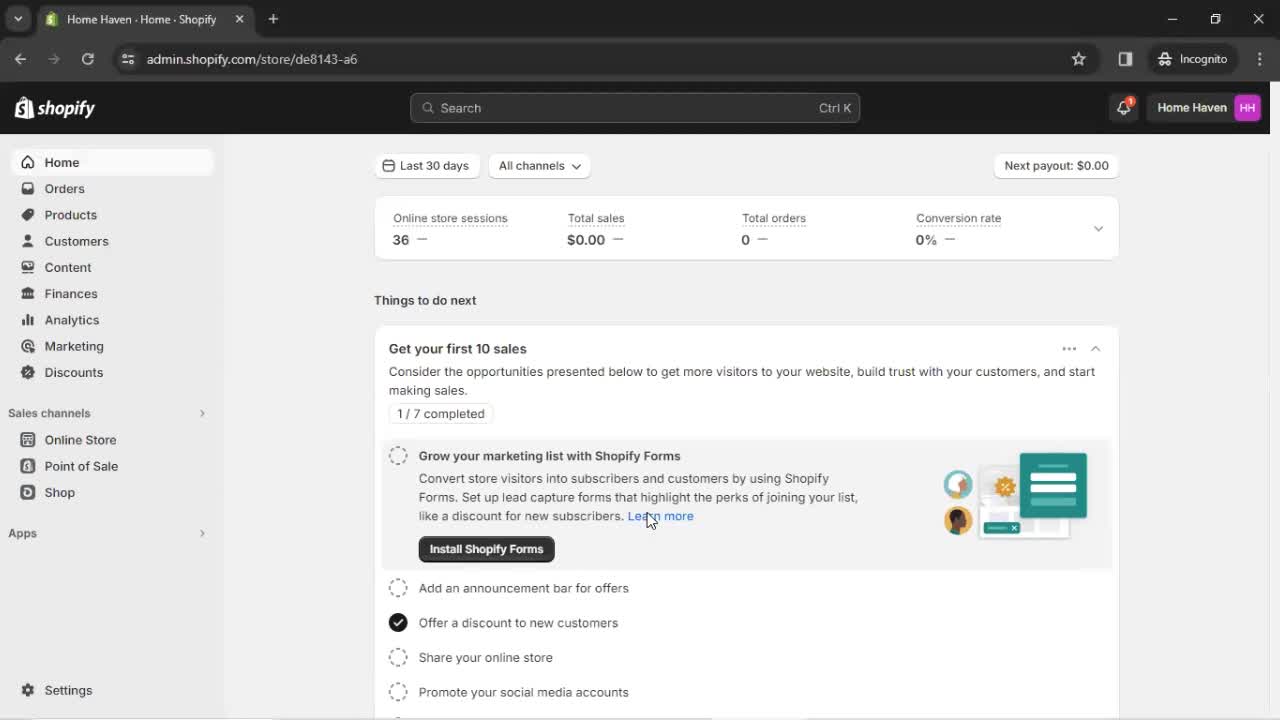Click the Orders inbox icon

tap(28, 188)
